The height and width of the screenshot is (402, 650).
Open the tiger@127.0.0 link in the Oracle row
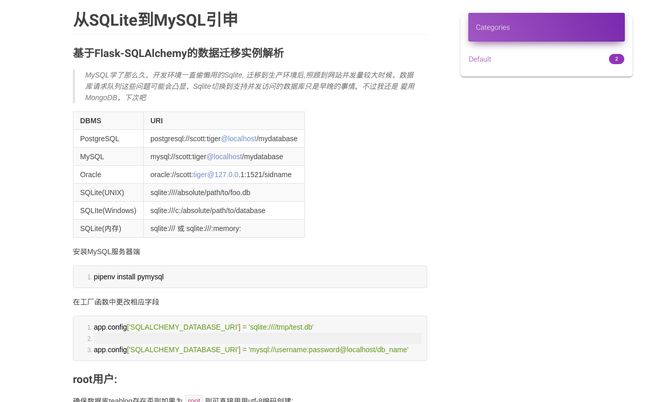pos(216,174)
